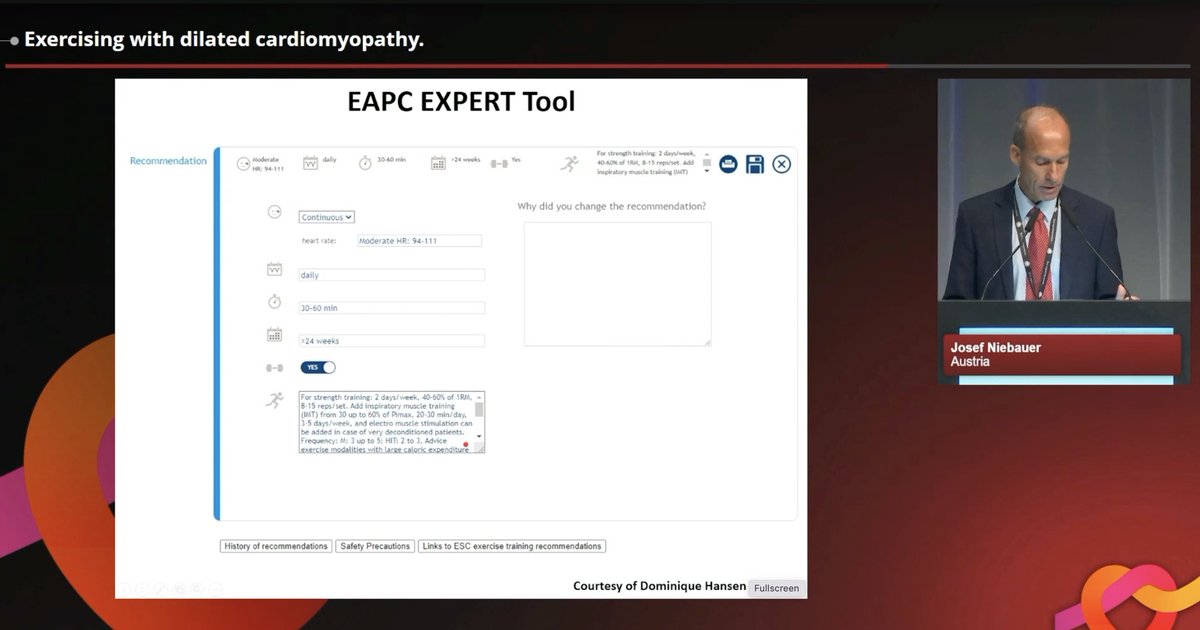Viewport: 1200px width, 630px height.
Task: Save the recommendation with the floppy disk icon
Action: (755, 164)
